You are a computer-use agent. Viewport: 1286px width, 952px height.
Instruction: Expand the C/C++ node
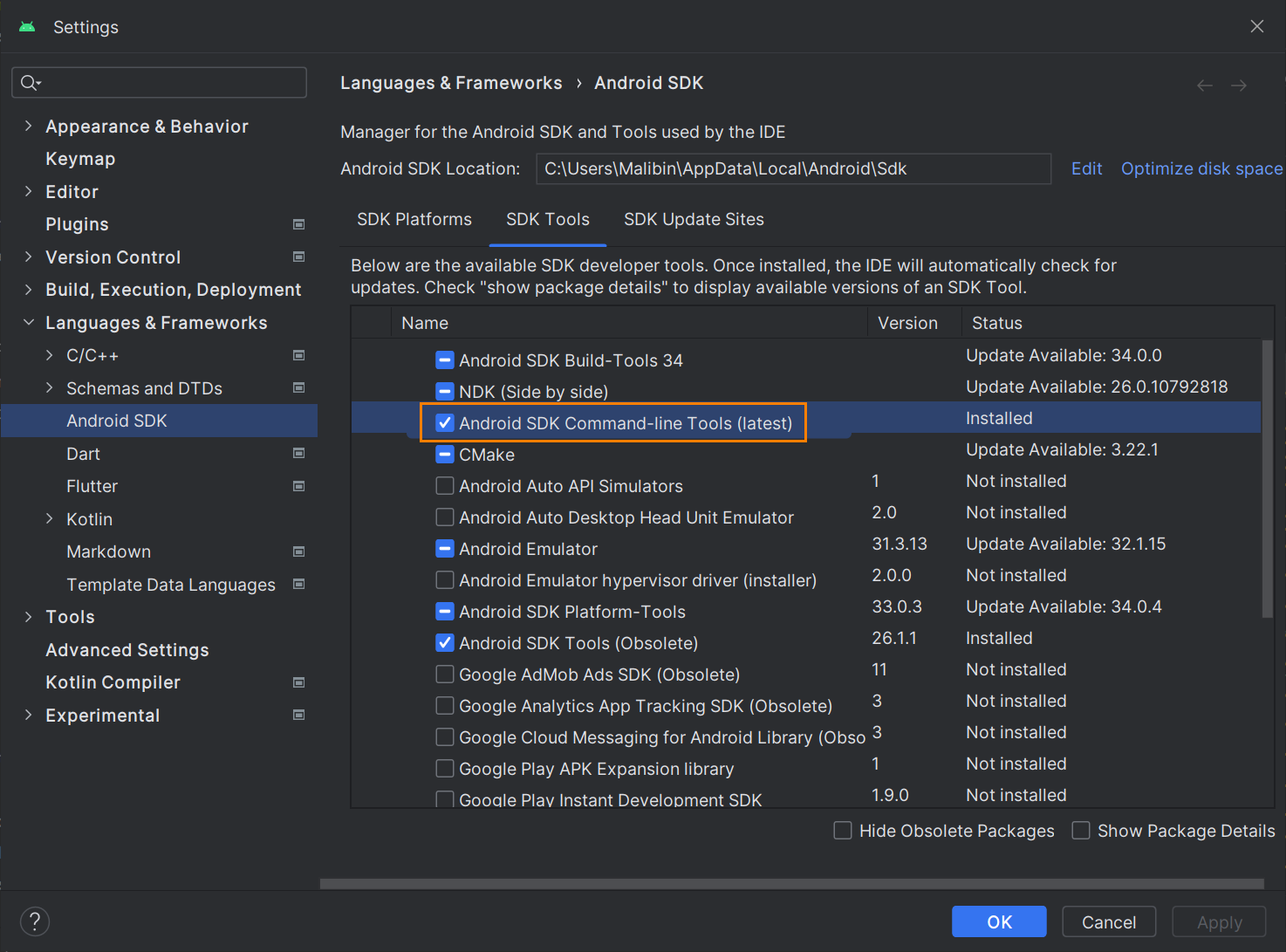pos(49,355)
